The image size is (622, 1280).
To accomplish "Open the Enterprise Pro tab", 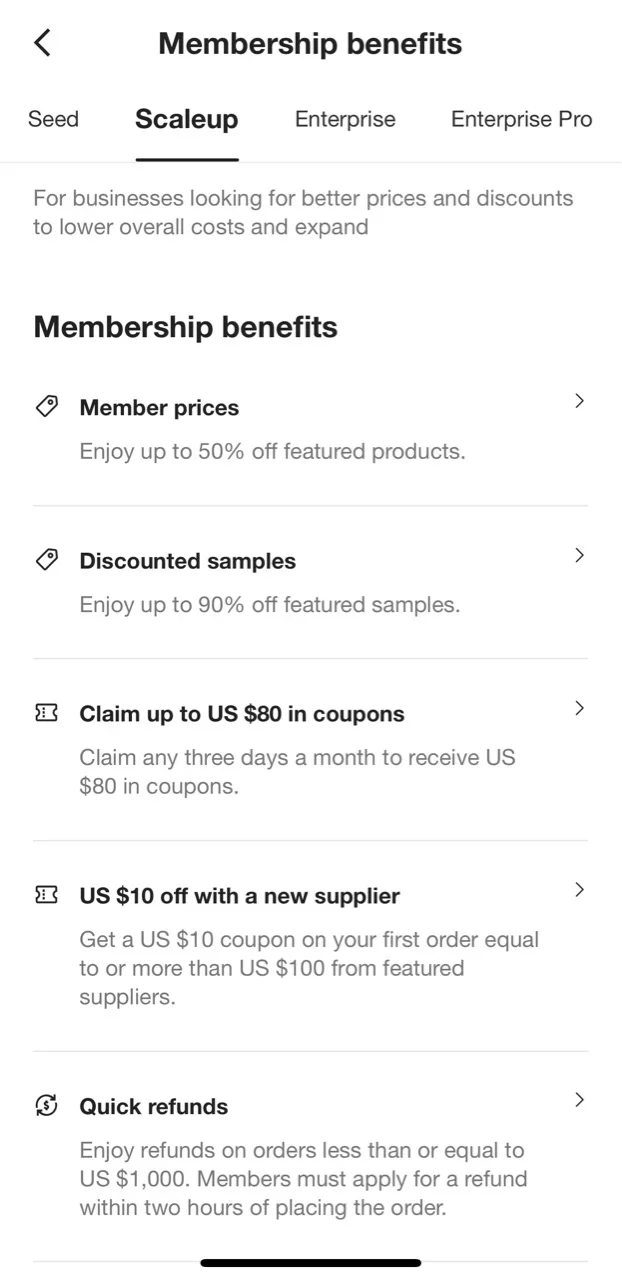I will click(521, 119).
